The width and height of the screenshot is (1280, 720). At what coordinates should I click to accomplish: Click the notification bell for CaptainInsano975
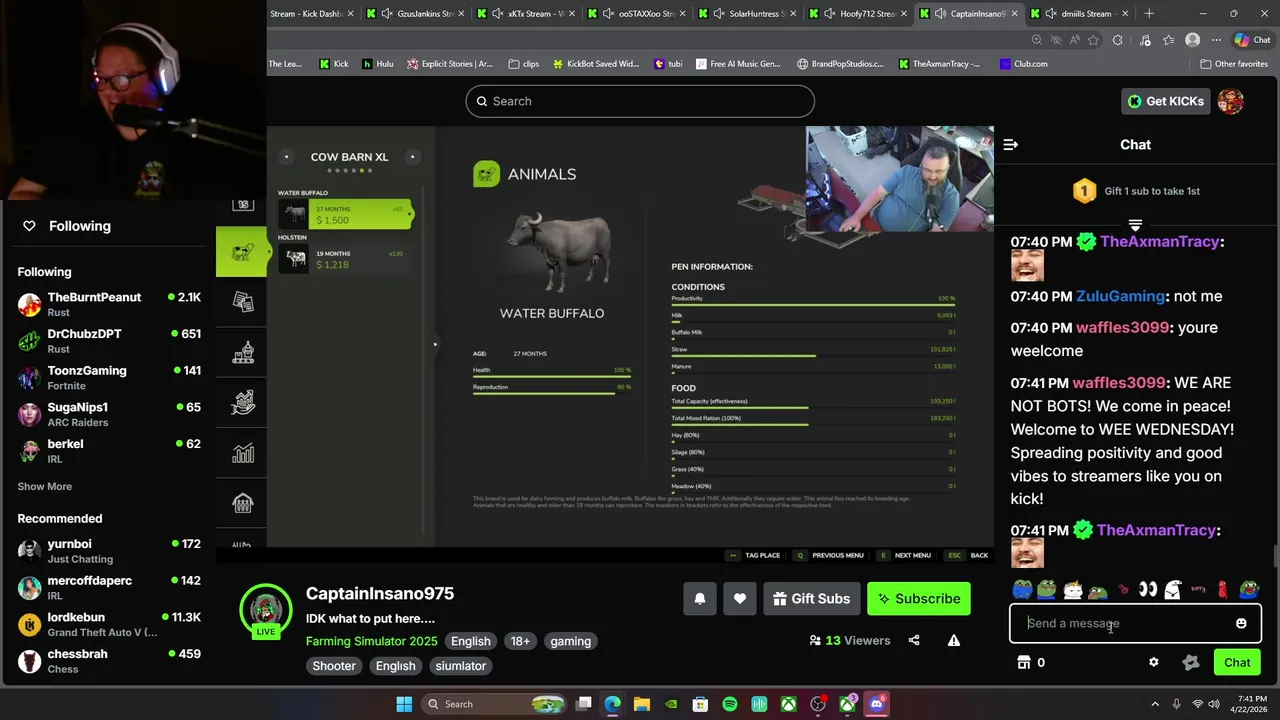[700, 599]
